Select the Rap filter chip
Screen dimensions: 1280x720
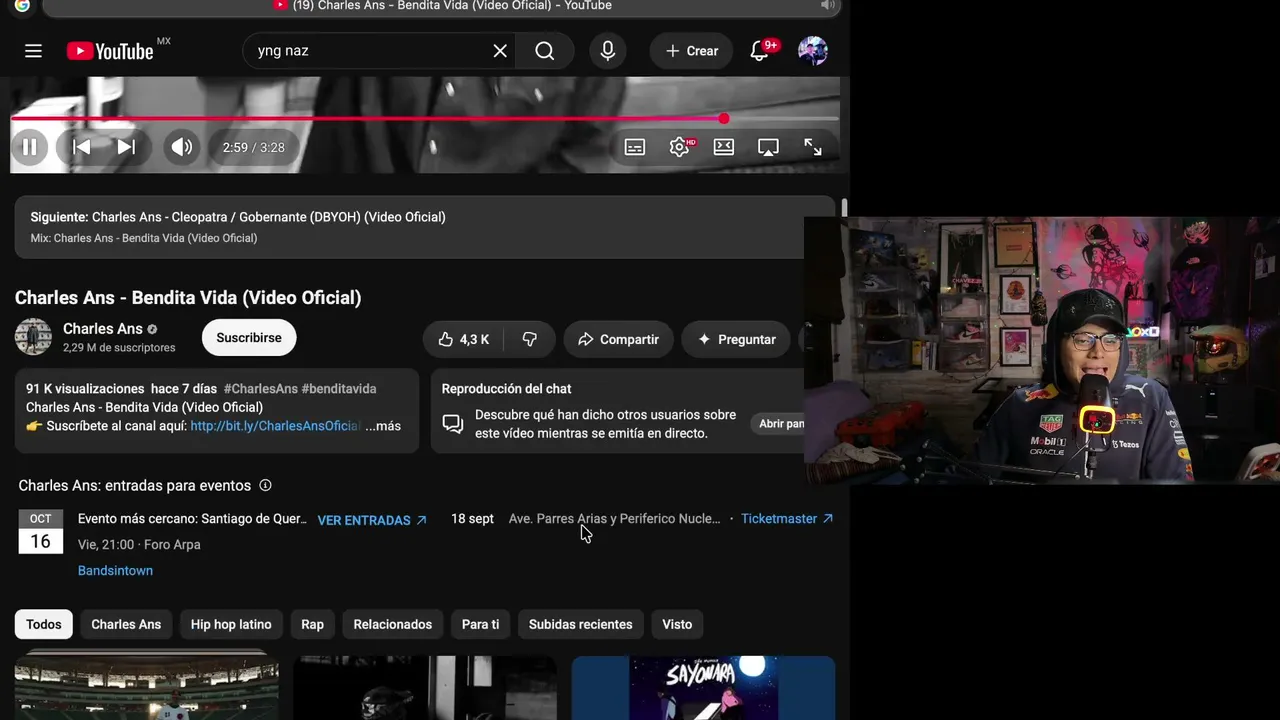[313, 624]
